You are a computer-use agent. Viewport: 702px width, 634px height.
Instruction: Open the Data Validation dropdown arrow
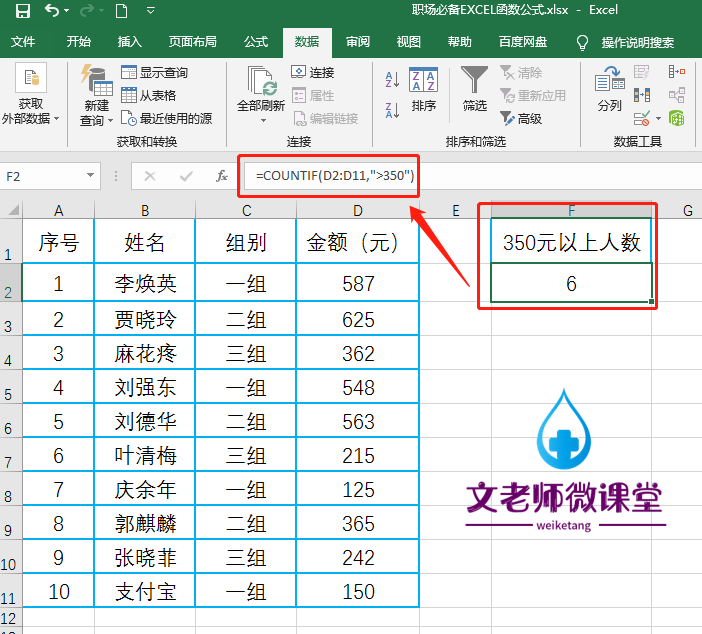pyautogui.click(x=658, y=119)
